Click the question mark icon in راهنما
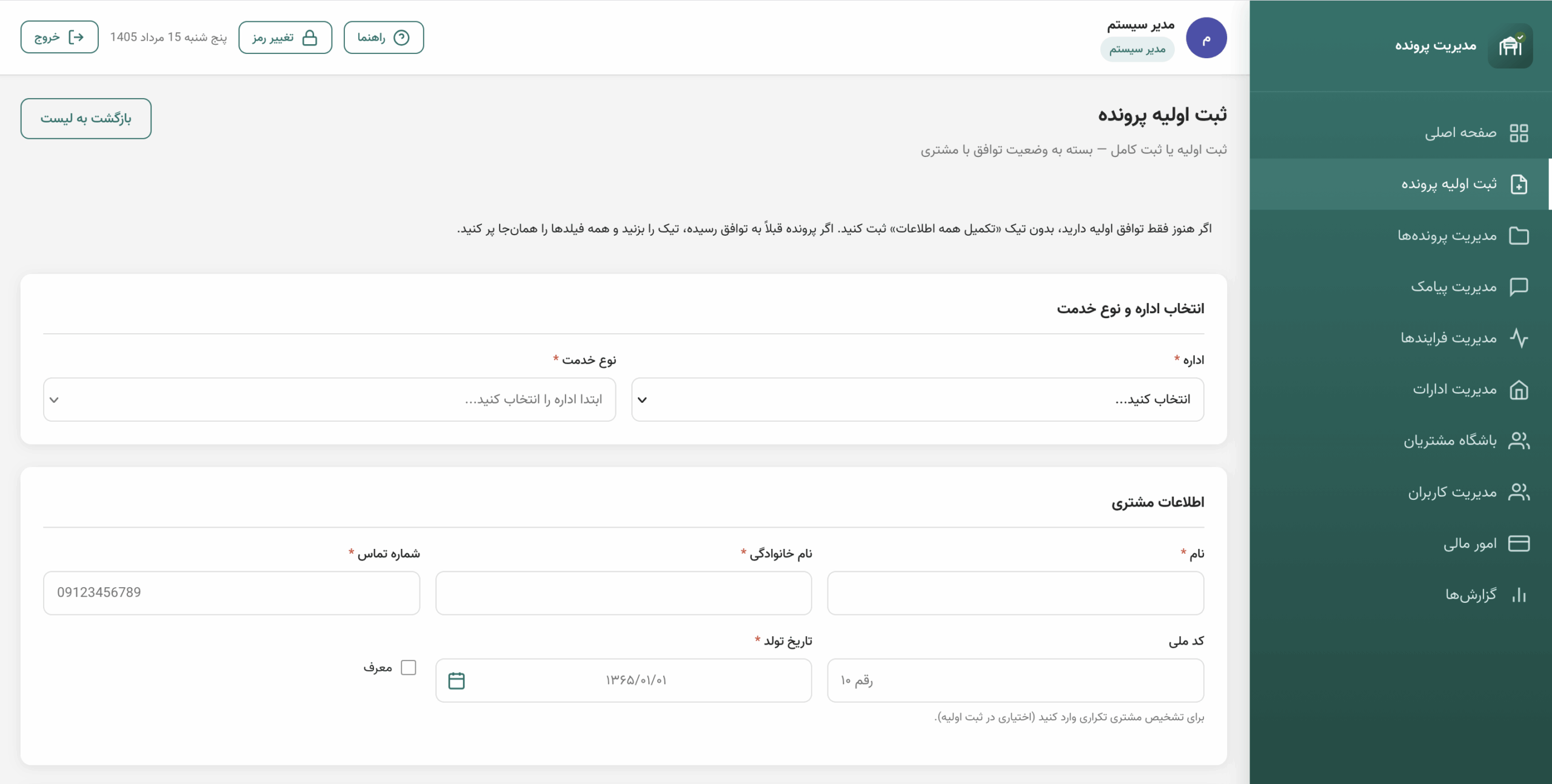This screenshot has height=784, width=1552. [401, 38]
